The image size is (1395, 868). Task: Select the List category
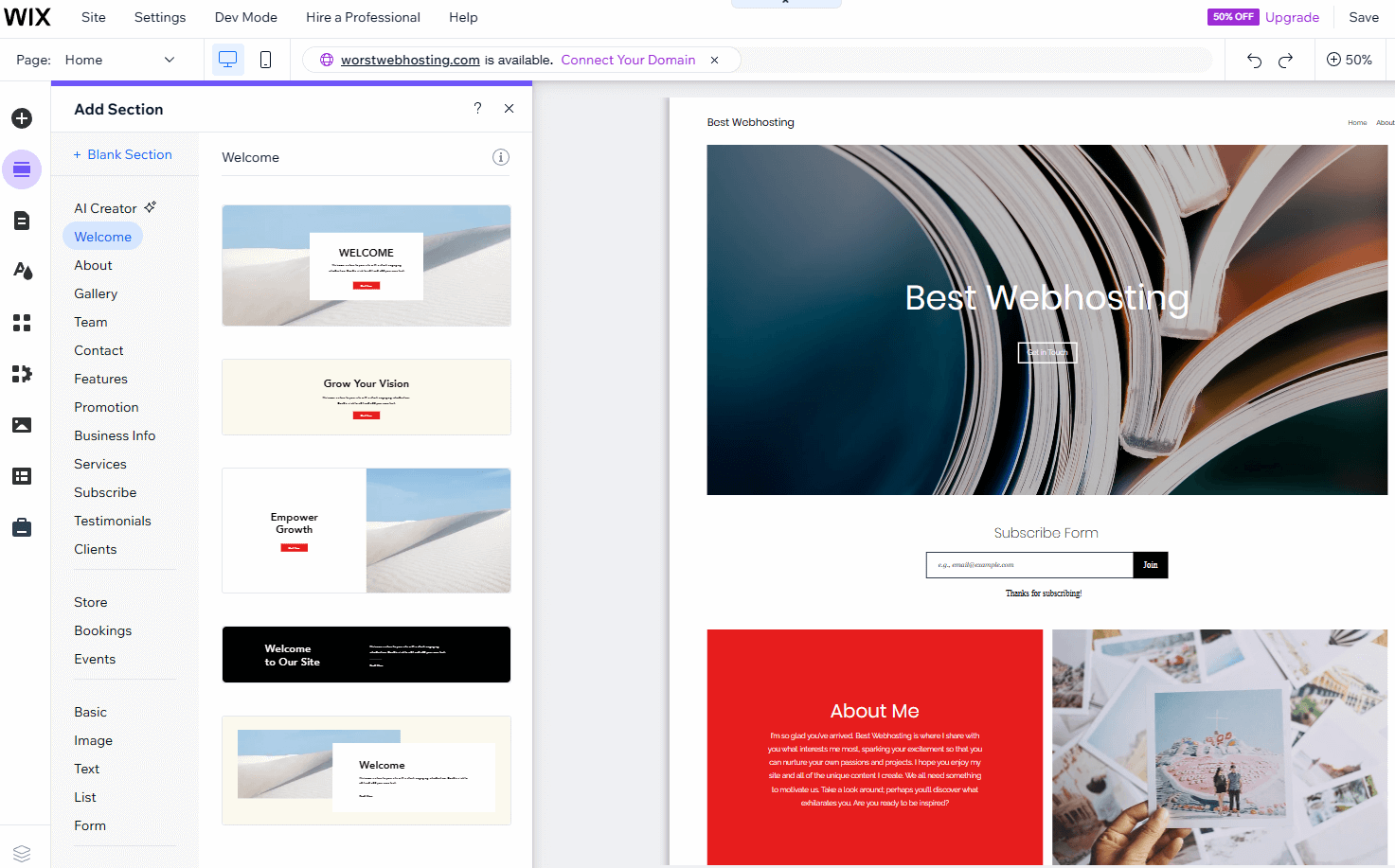[85, 797]
